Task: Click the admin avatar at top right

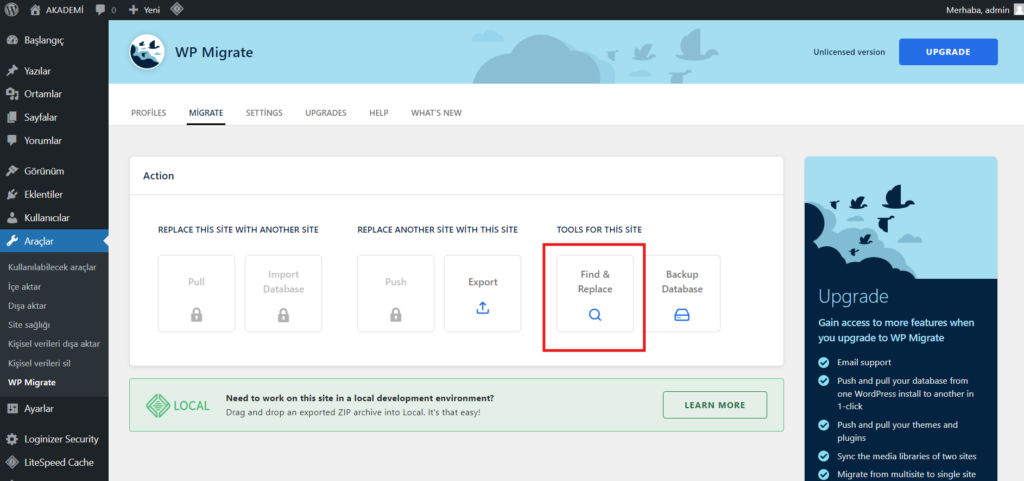Action: pos(1018,10)
